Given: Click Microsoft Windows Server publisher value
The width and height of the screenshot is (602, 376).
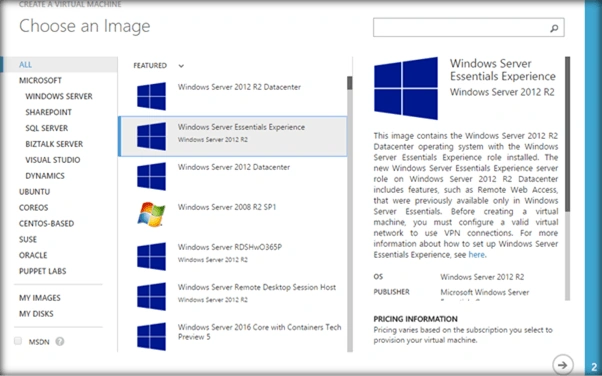Looking at the screenshot, I should (485, 292).
